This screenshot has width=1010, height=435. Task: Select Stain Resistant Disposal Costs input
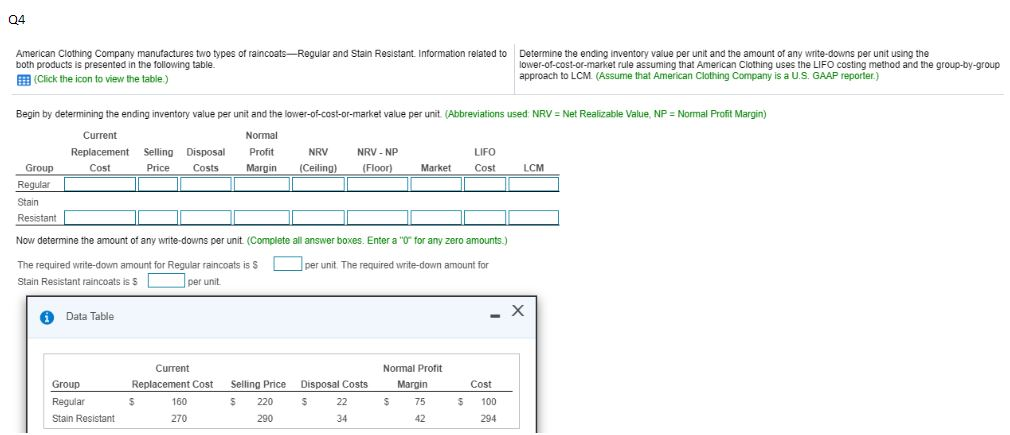click(x=205, y=218)
